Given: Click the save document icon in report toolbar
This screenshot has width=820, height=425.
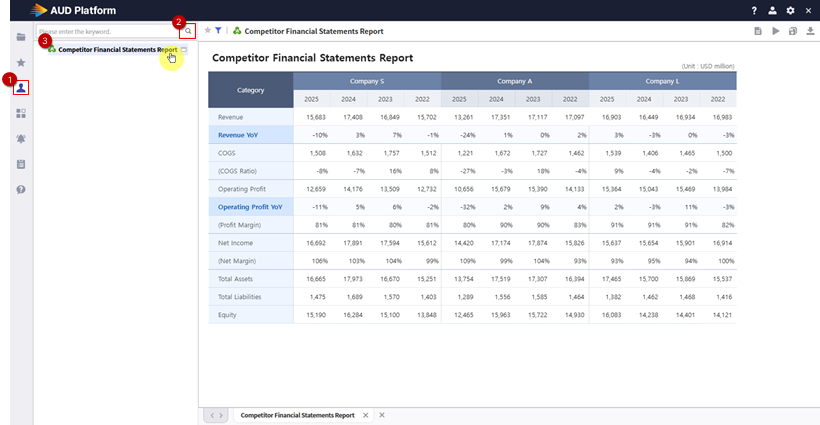Looking at the screenshot, I should coord(759,32).
